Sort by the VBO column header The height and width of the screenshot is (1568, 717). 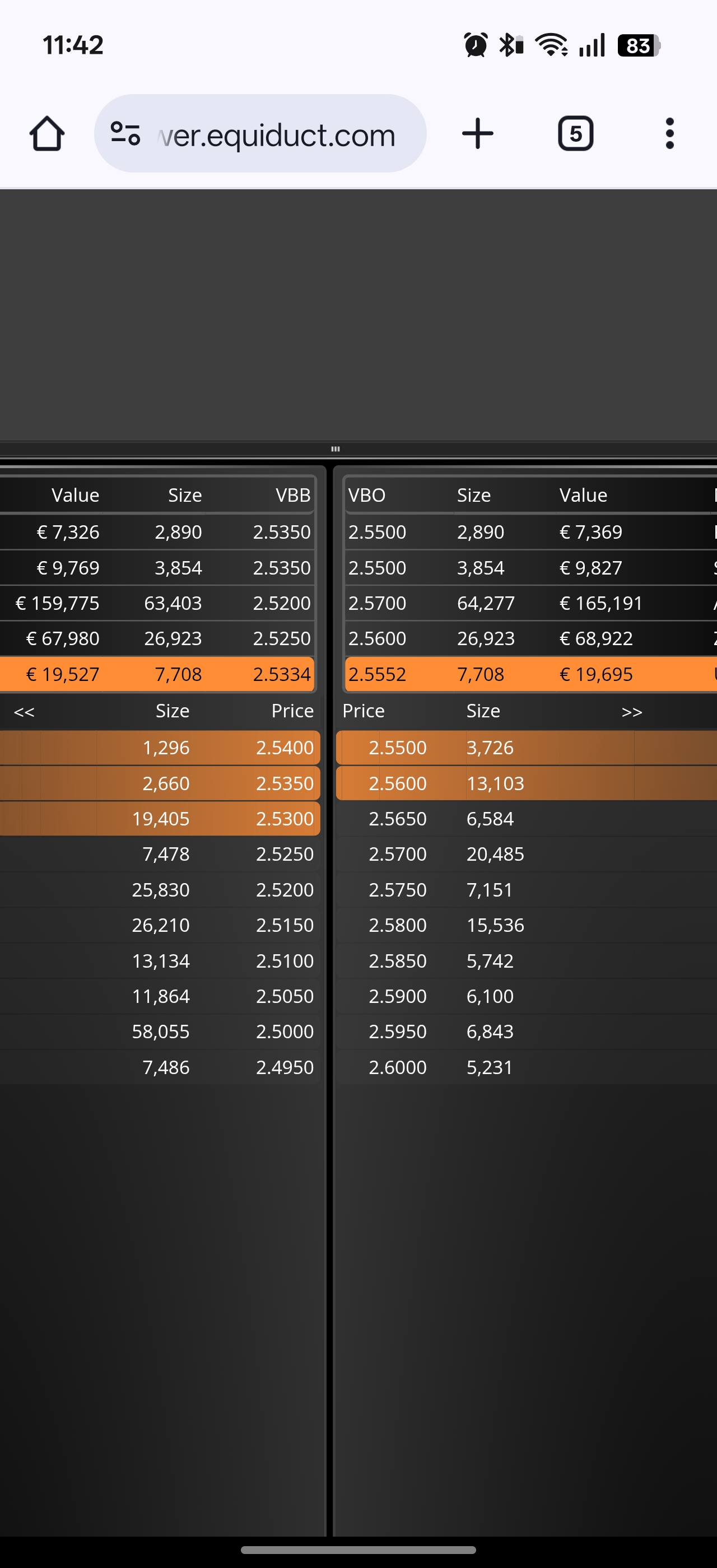pos(366,495)
